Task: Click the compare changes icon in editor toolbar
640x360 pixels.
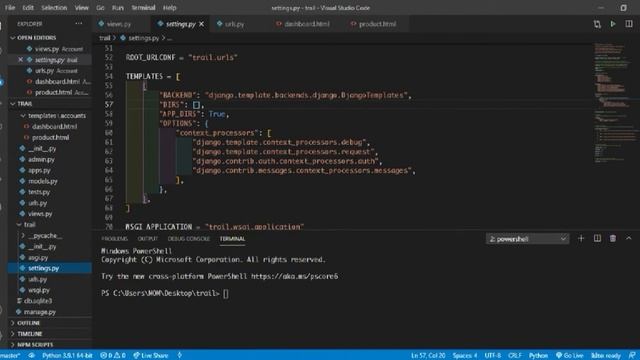Action: pos(597,24)
